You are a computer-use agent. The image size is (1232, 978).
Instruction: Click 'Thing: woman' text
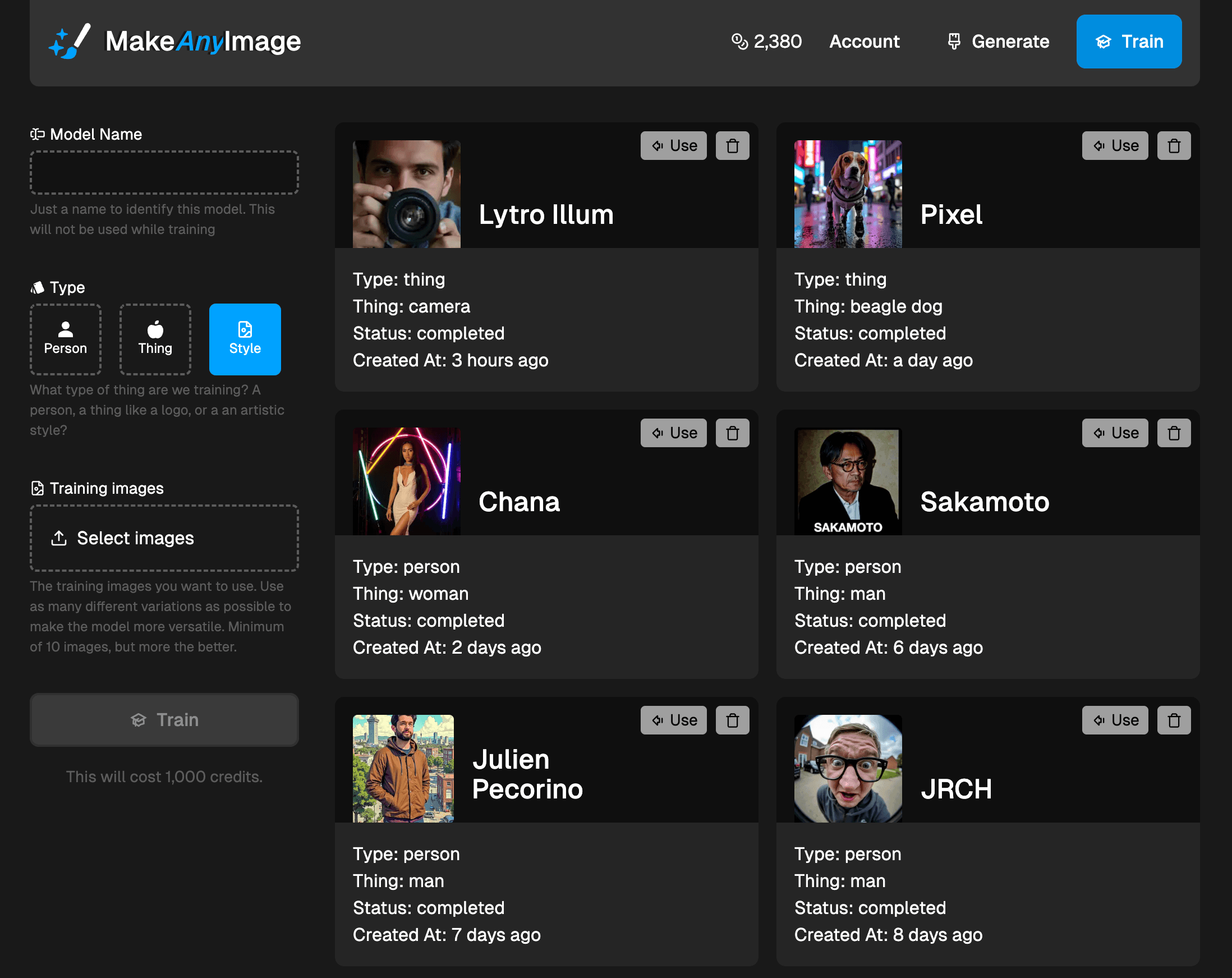point(410,593)
